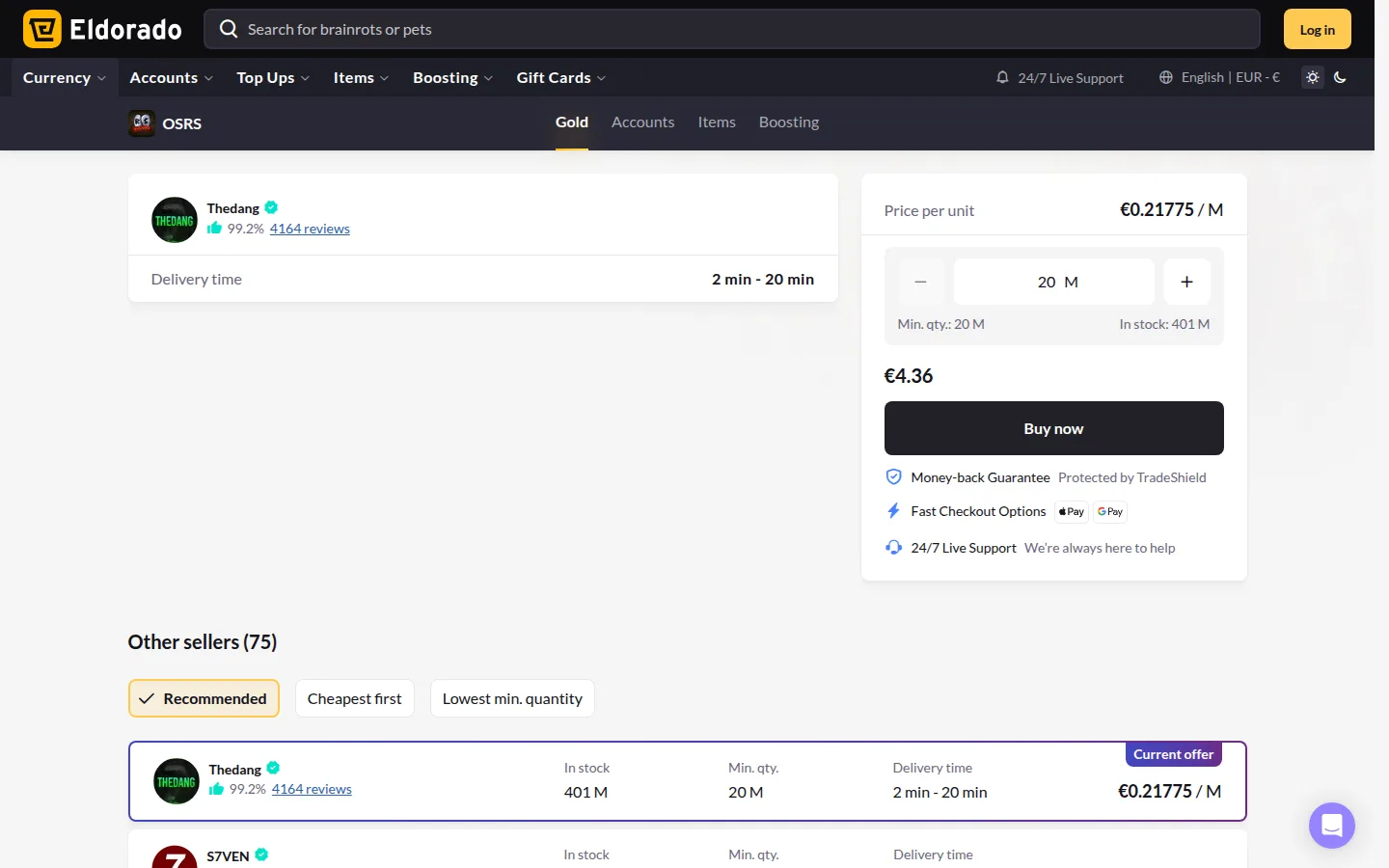Expand the Items dropdown in main nav
This screenshot has width=1389, height=868.
(361, 77)
